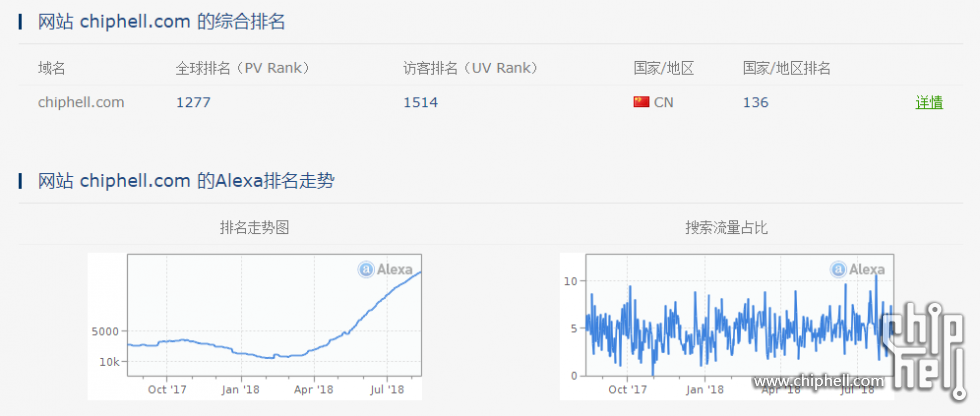
Task: Click the 搜索流量占比 chart title
Action: [726, 228]
